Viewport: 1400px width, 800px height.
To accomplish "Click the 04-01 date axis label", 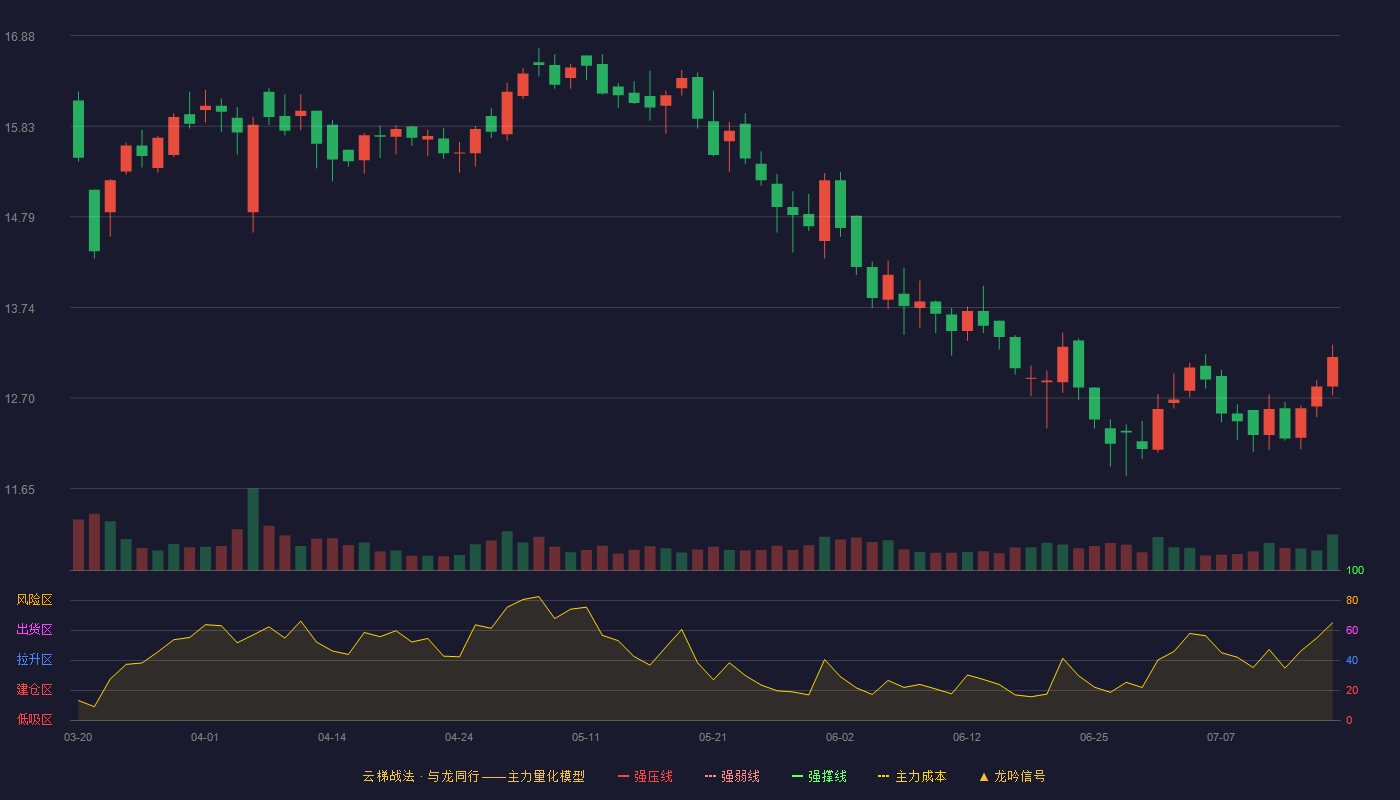I will pos(205,737).
